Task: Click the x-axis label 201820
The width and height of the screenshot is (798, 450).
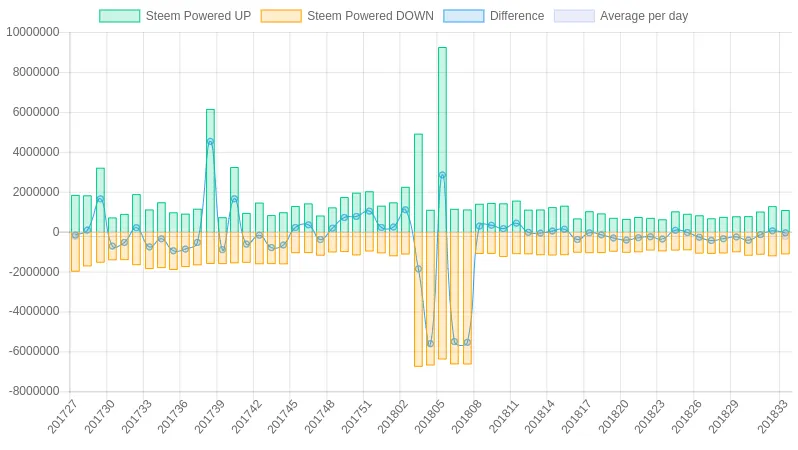Action: pyautogui.click(x=613, y=416)
